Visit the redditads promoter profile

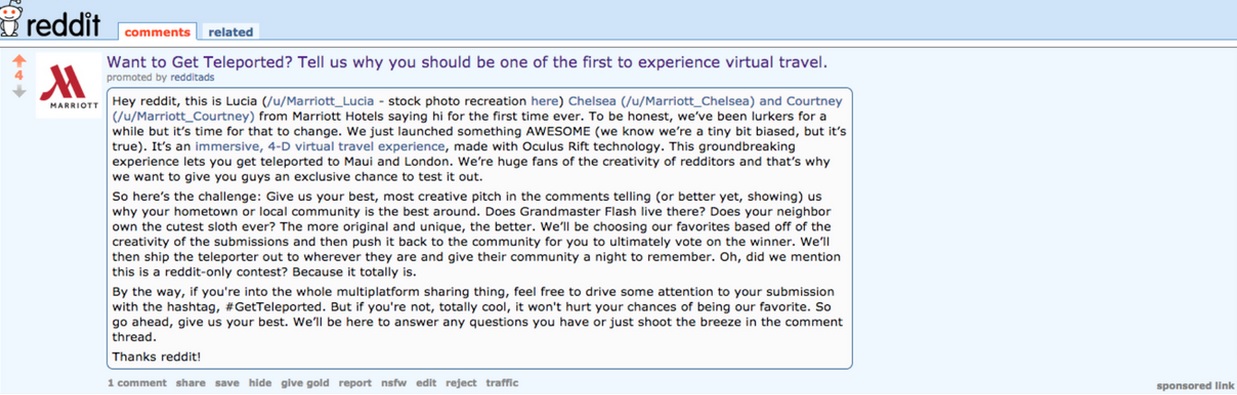191,77
